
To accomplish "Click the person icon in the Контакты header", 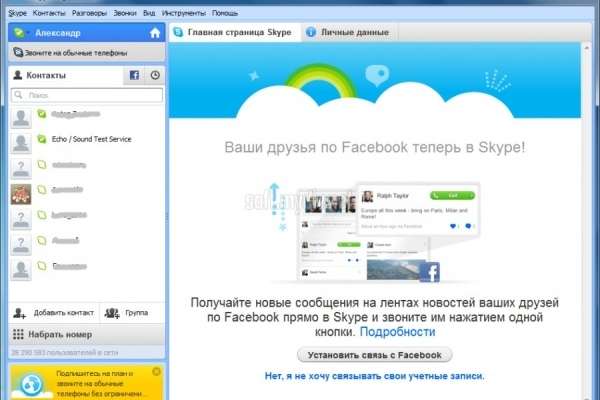I will click(18, 75).
